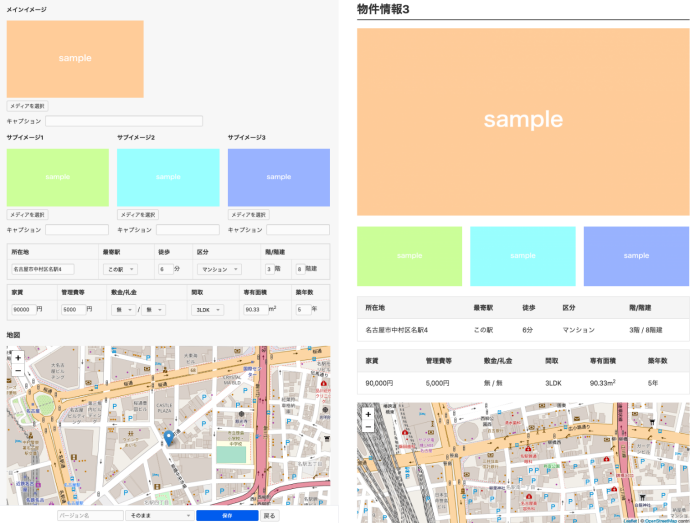Open the そのまま dropdown in bottom bar

coord(159,516)
